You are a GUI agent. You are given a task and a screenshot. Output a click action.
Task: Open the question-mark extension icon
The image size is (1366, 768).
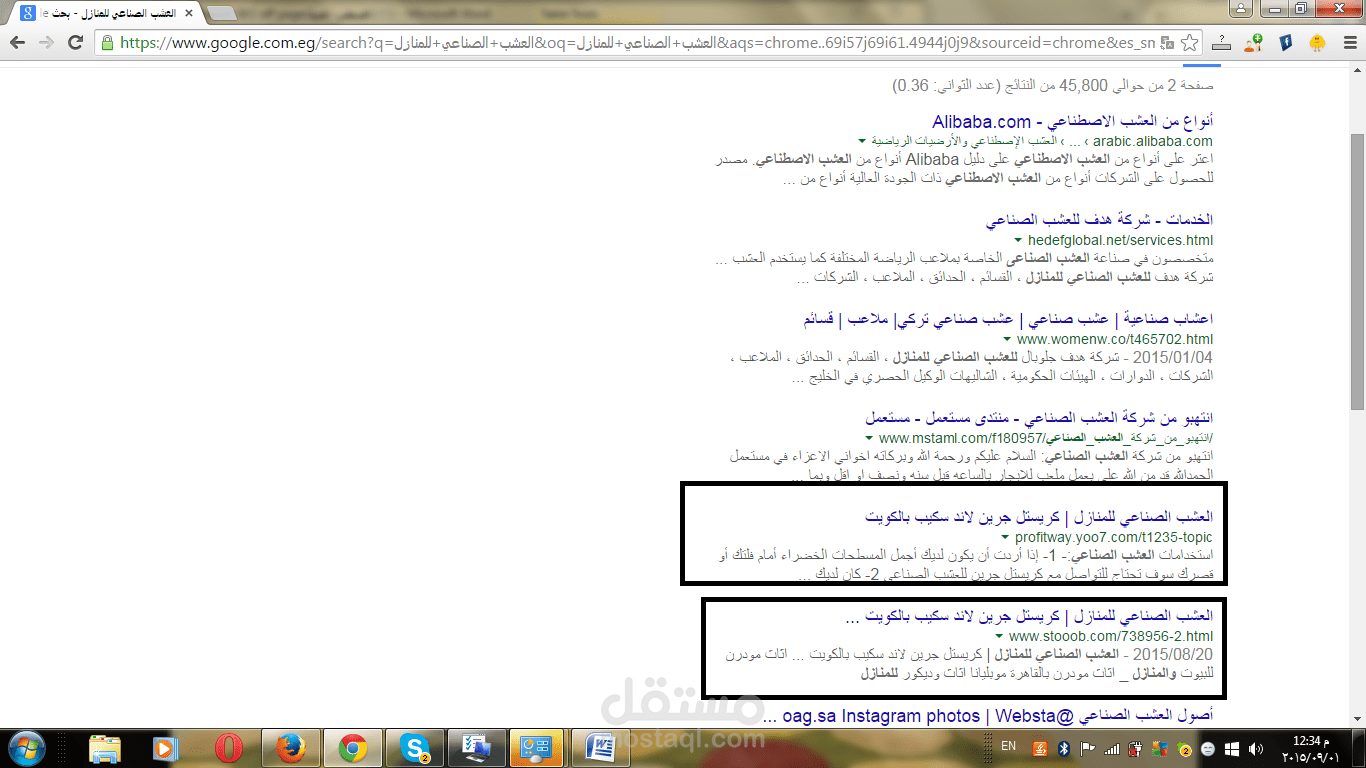(x=1222, y=43)
